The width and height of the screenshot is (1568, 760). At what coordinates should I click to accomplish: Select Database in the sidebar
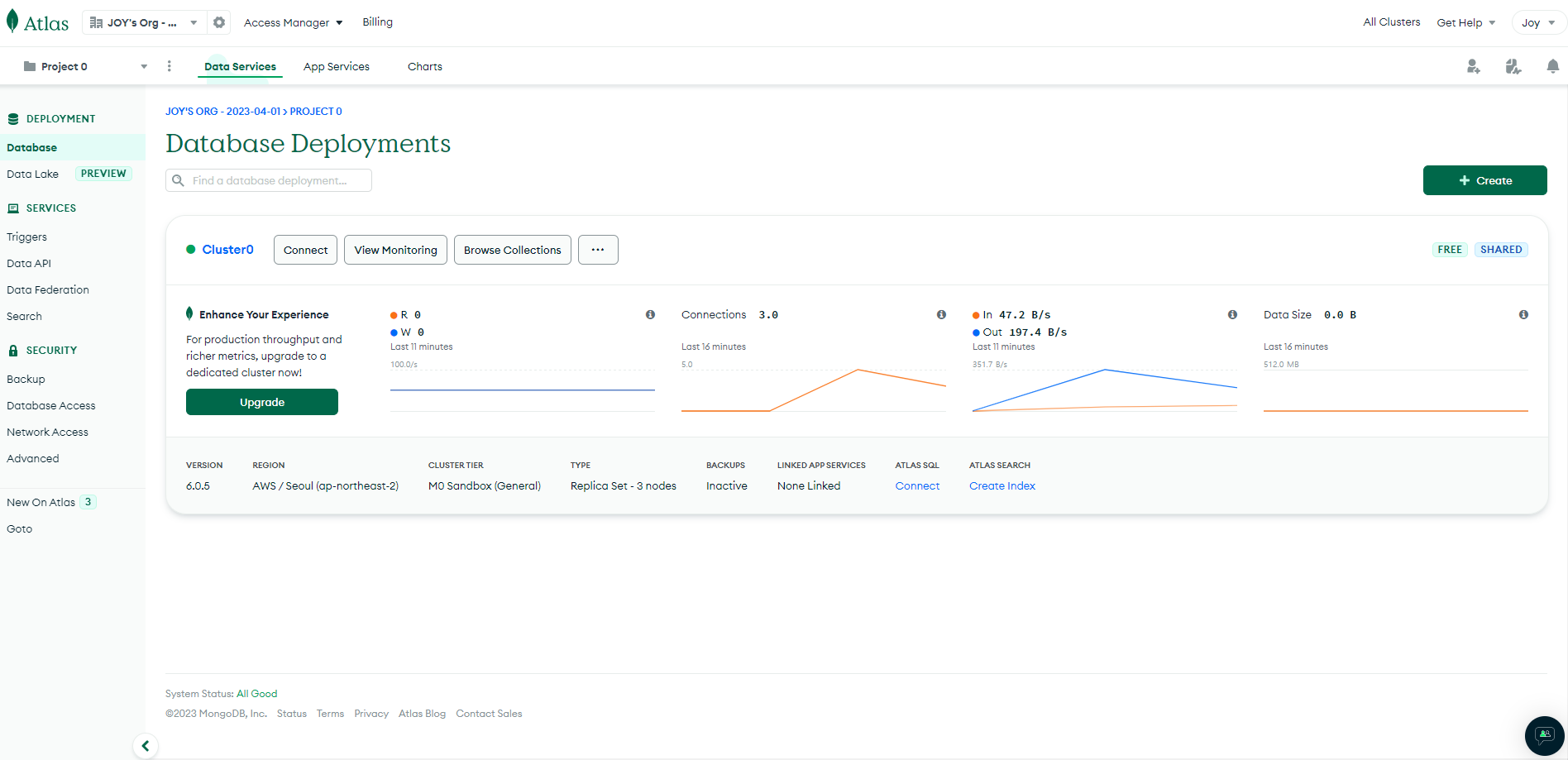click(73, 147)
